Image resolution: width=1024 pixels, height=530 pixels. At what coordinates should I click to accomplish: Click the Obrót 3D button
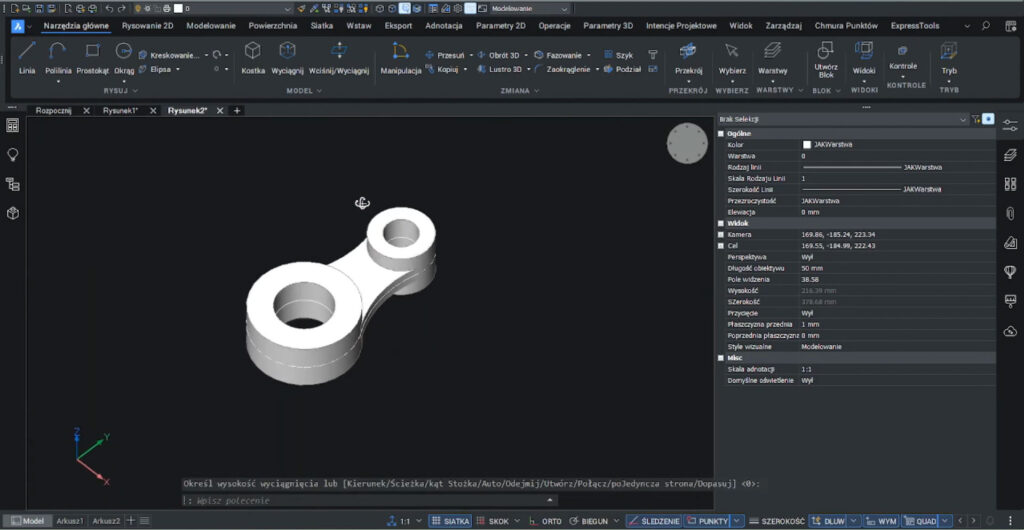click(x=499, y=55)
